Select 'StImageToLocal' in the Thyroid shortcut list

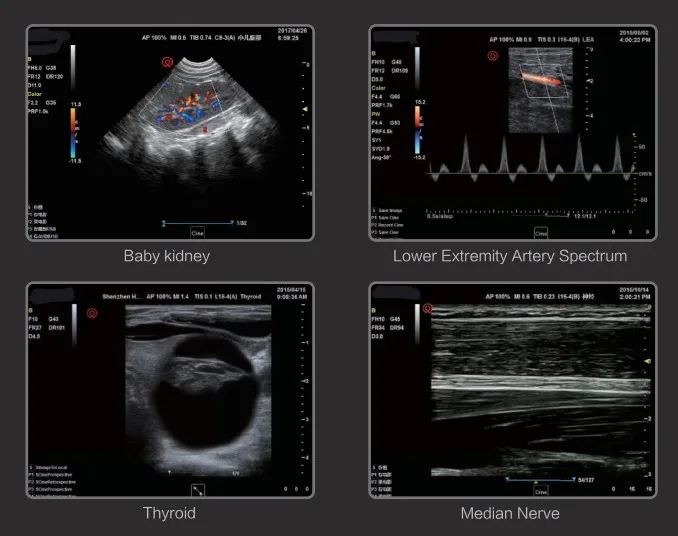[51, 468]
